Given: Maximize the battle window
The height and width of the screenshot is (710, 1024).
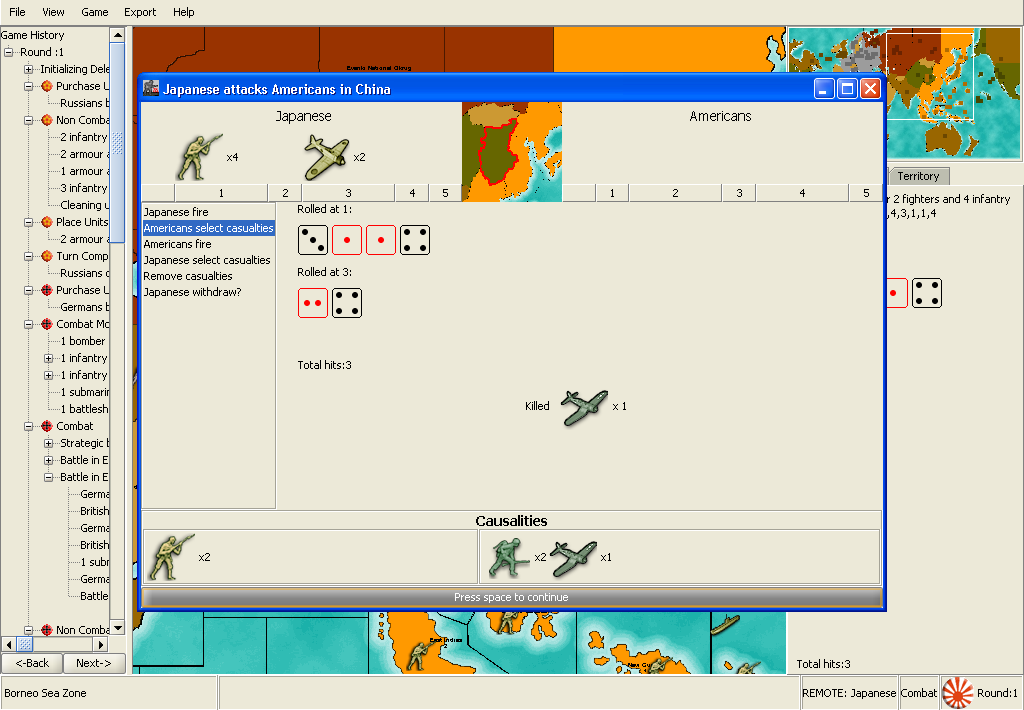Looking at the screenshot, I should coord(847,88).
